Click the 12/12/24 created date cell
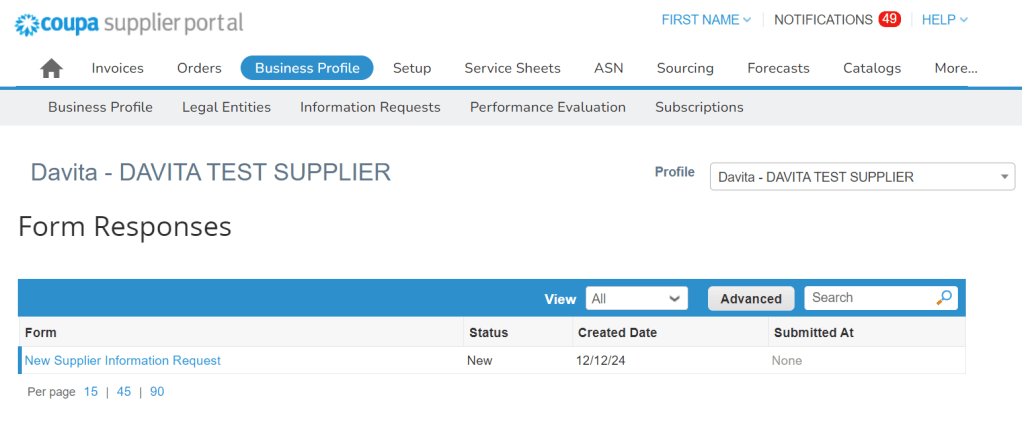The image size is (1022, 423). [600, 360]
